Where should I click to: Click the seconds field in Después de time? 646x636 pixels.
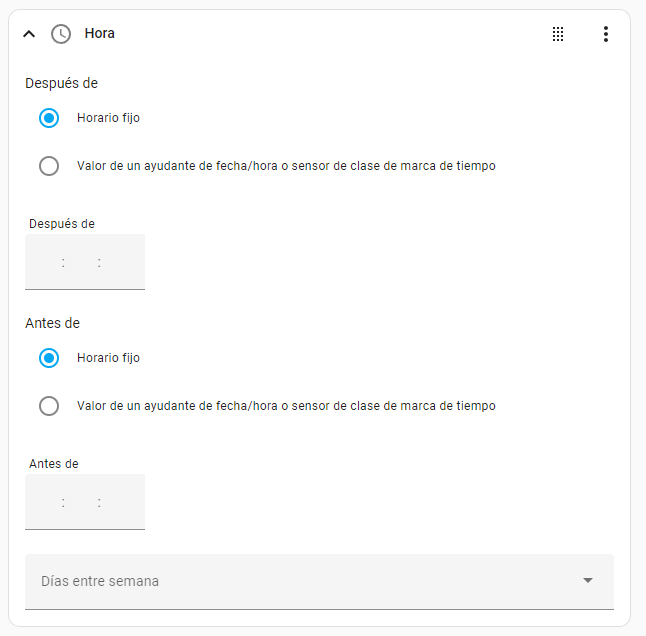(x=120, y=263)
